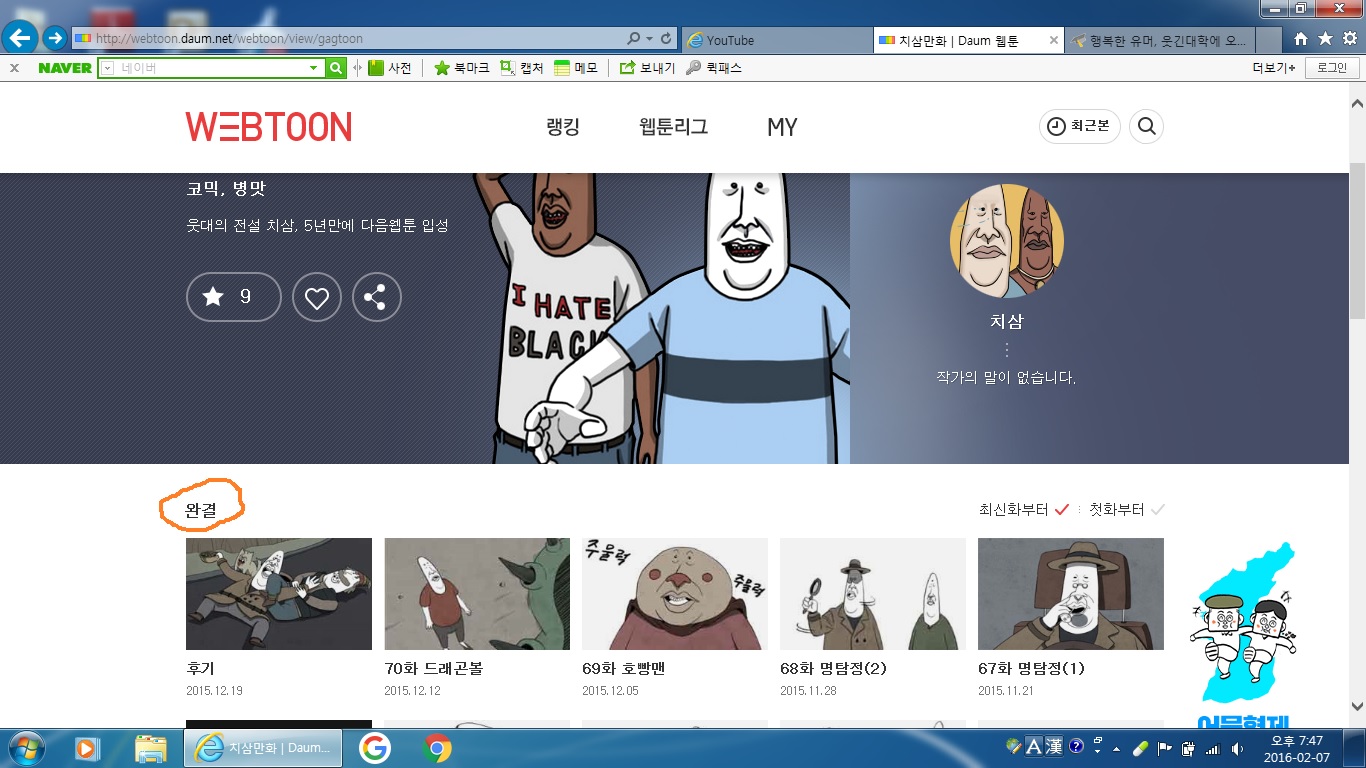Screen dimensions: 1366x768
Task: Open the address bar history dropdown arrow
Action: [650, 39]
